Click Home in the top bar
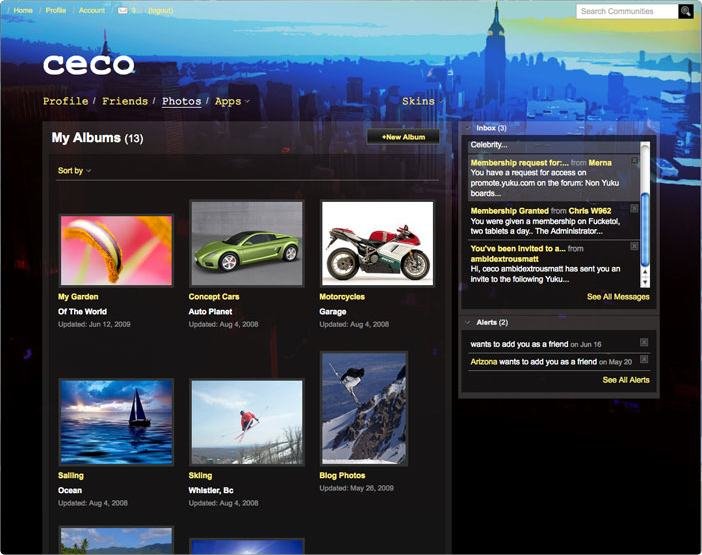Viewport: 702px width, 555px height. [x=23, y=10]
